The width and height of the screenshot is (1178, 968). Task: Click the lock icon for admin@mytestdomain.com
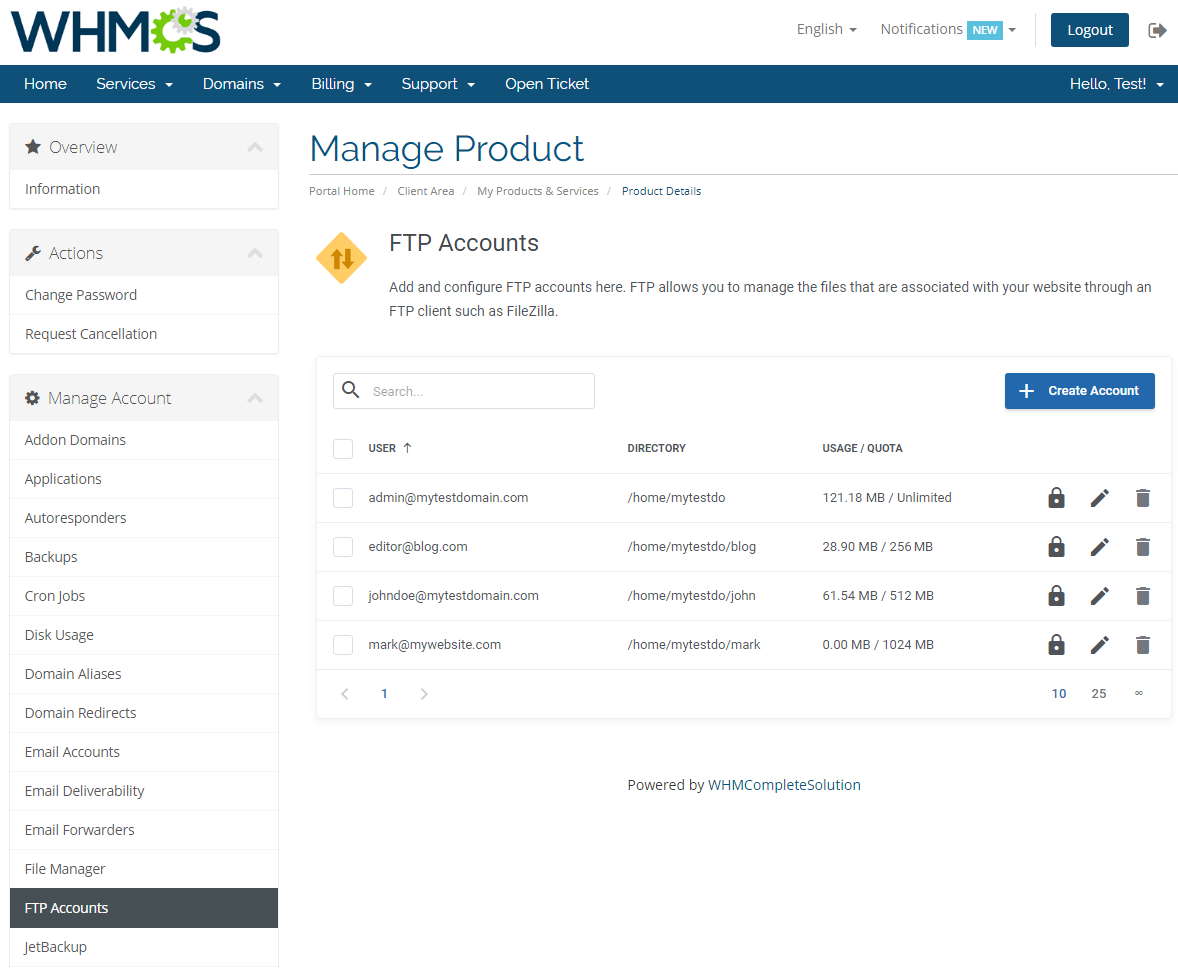[1056, 497]
